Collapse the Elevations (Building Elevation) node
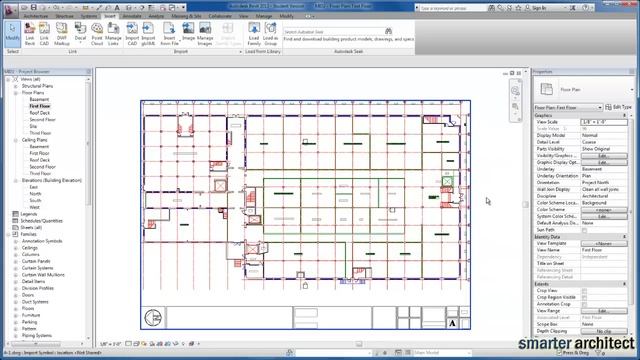Image resolution: width=640 pixels, height=360 pixels. (x=16, y=180)
